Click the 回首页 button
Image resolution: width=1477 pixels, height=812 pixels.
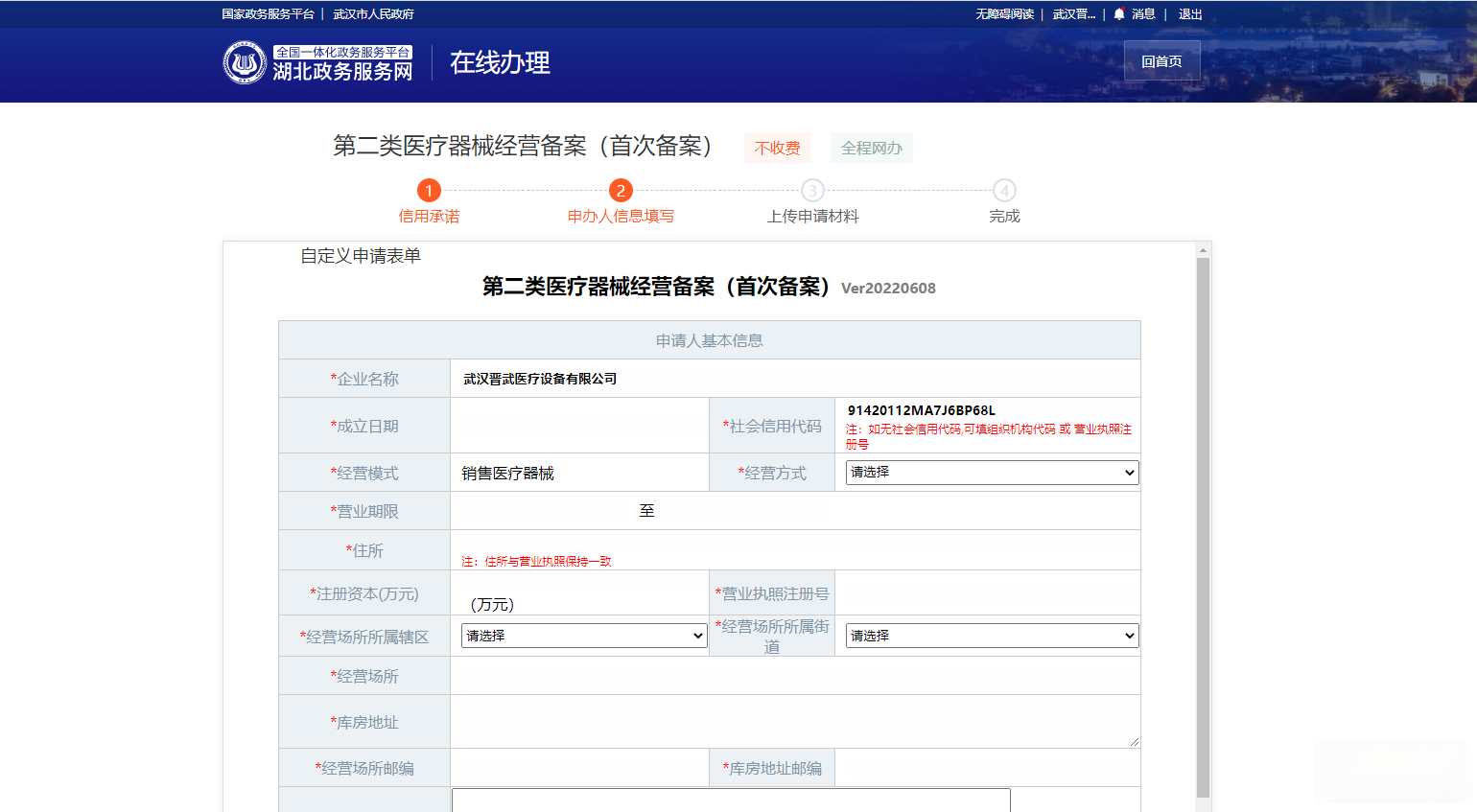click(1161, 61)
